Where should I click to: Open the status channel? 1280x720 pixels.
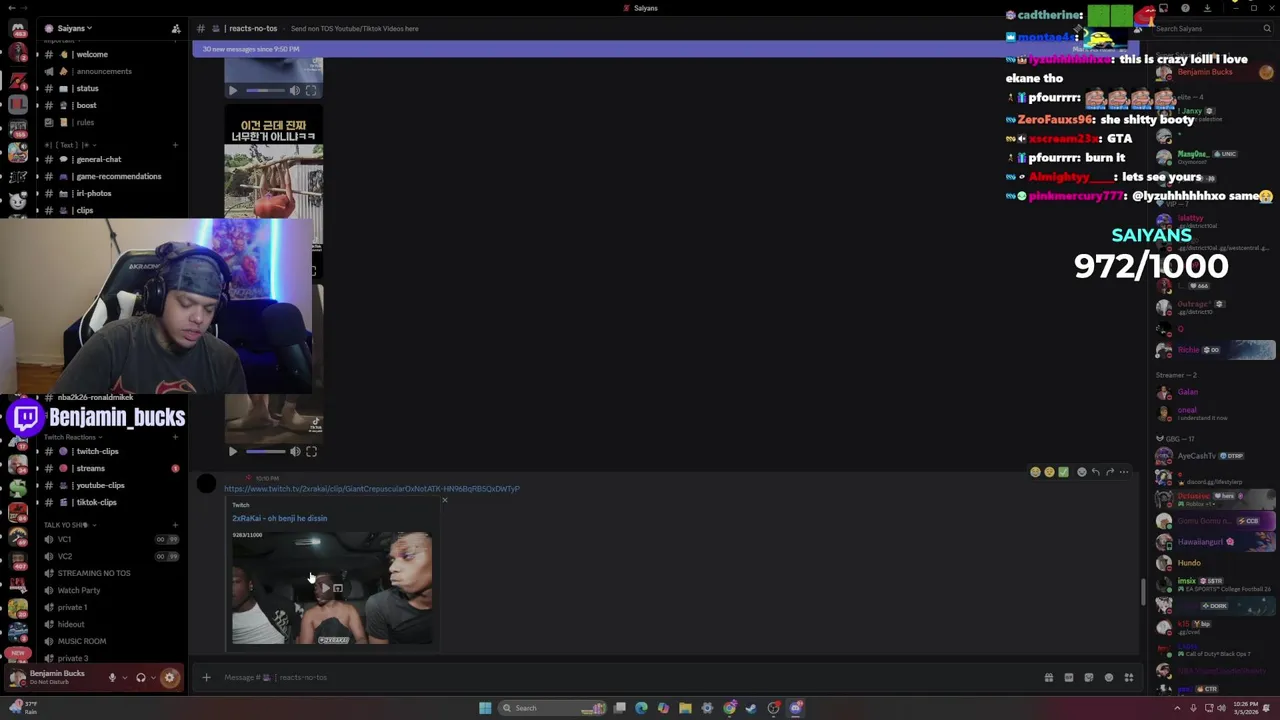coord(87,88)
